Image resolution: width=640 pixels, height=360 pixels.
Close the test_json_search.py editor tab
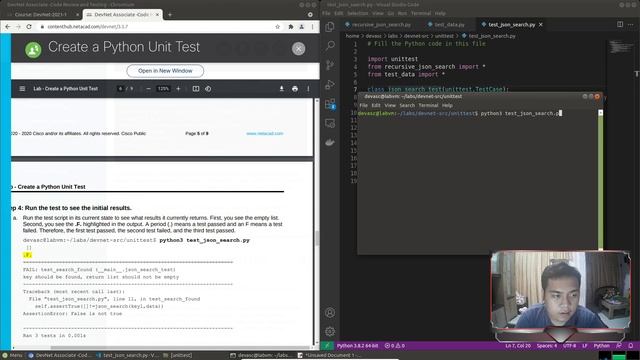pyautogui.click(x=540, y=24)
